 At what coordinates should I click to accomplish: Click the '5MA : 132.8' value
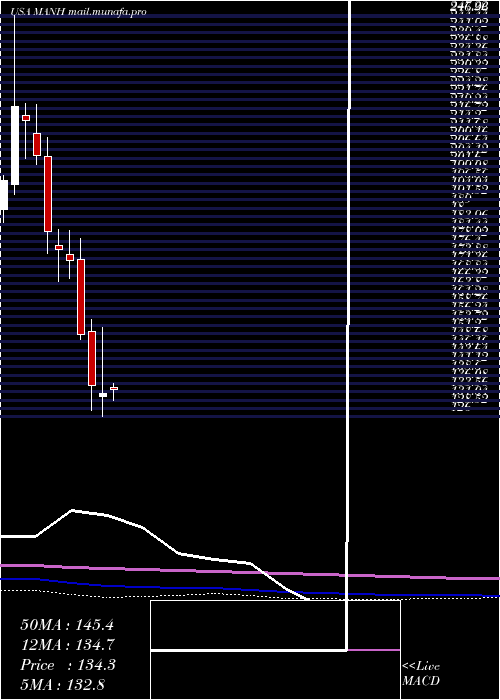(x=62, y=684)
